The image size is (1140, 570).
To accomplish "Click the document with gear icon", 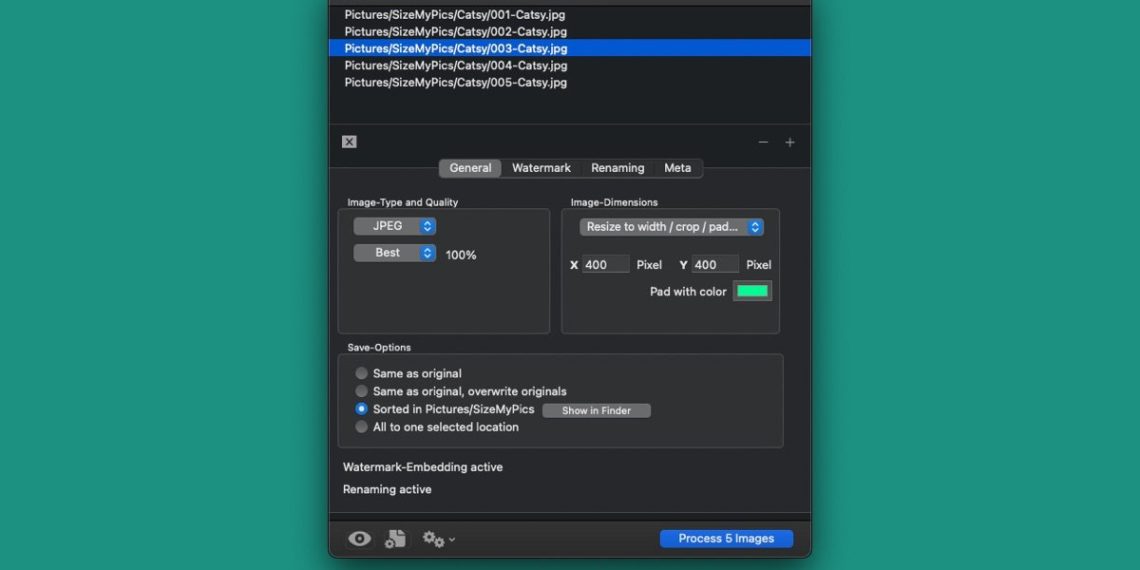I will point(396,539).
